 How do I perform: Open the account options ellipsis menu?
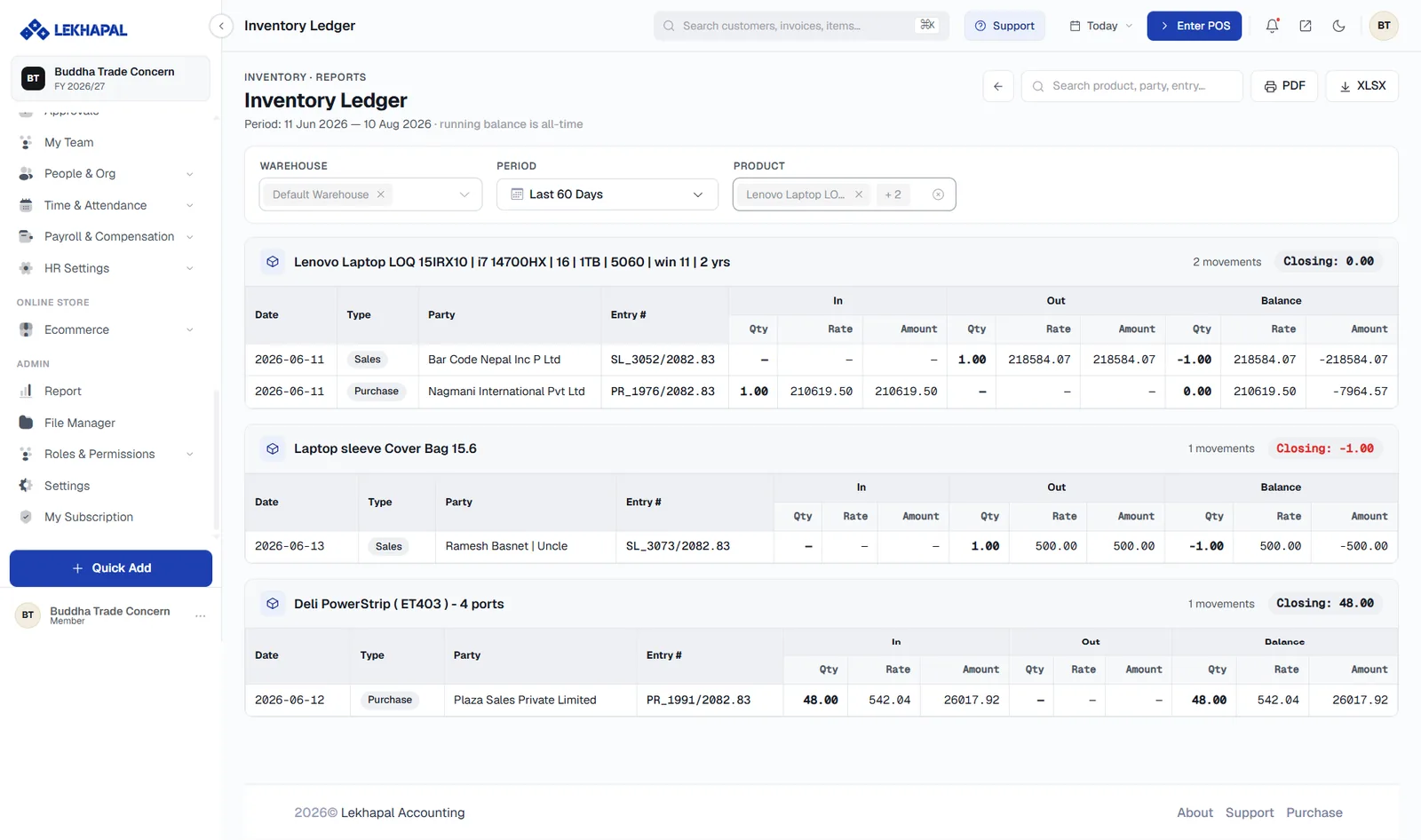tap(201, 615)
